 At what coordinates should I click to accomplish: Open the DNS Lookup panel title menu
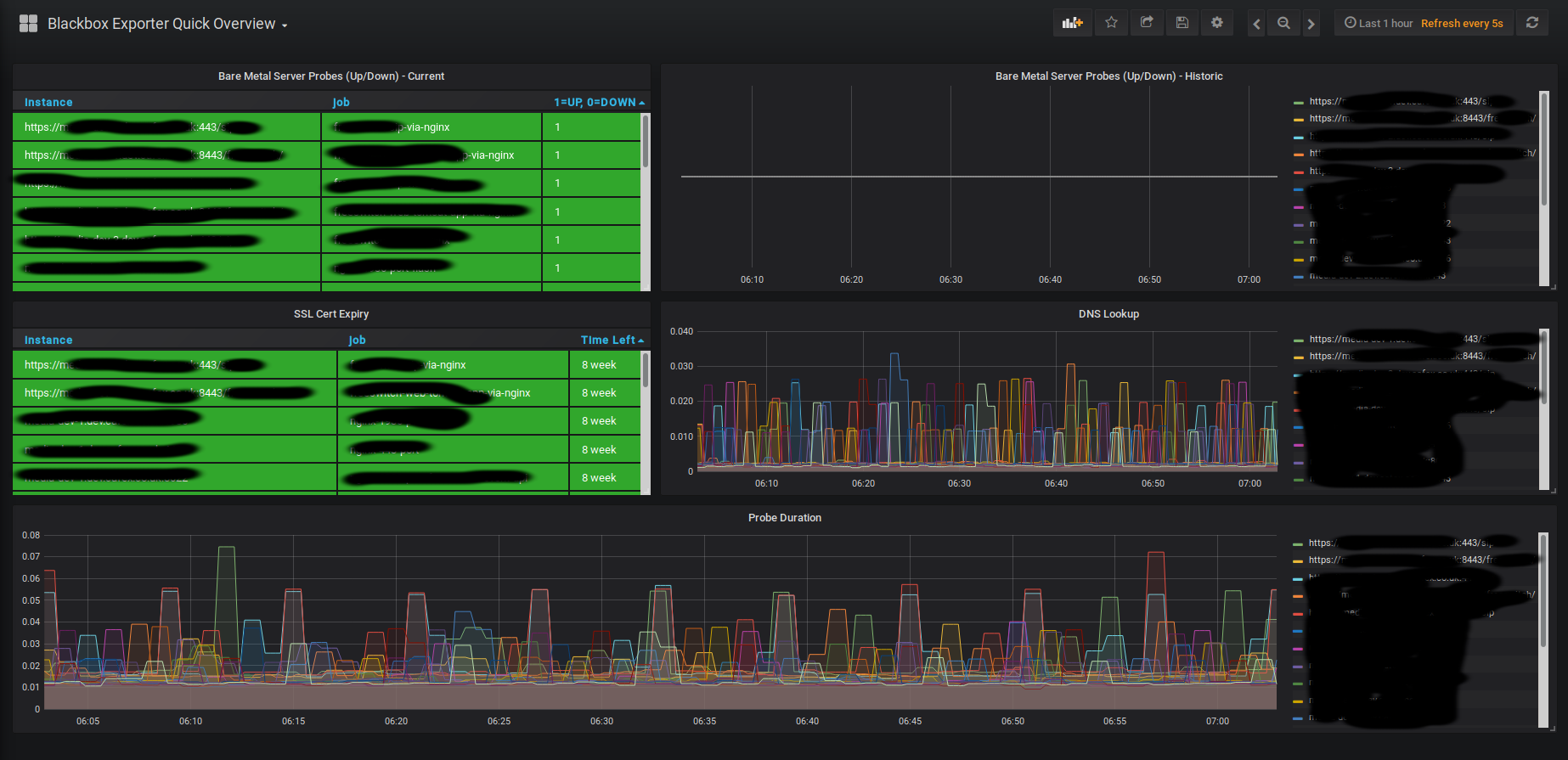[x=1108, y=314]
